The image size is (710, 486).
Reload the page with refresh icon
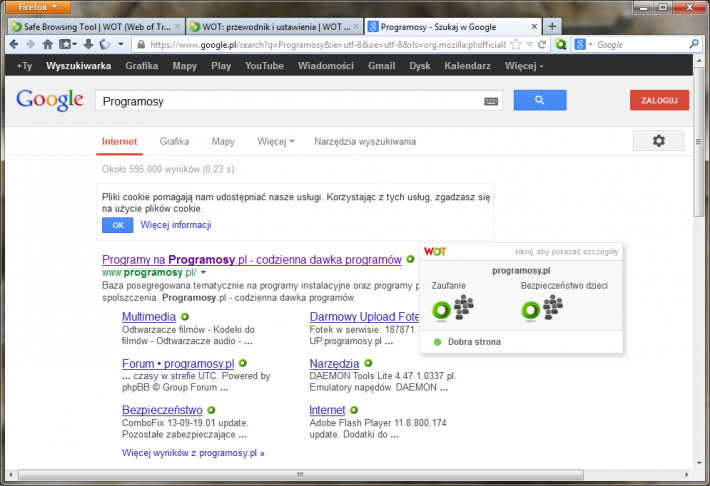pos(542,44)
